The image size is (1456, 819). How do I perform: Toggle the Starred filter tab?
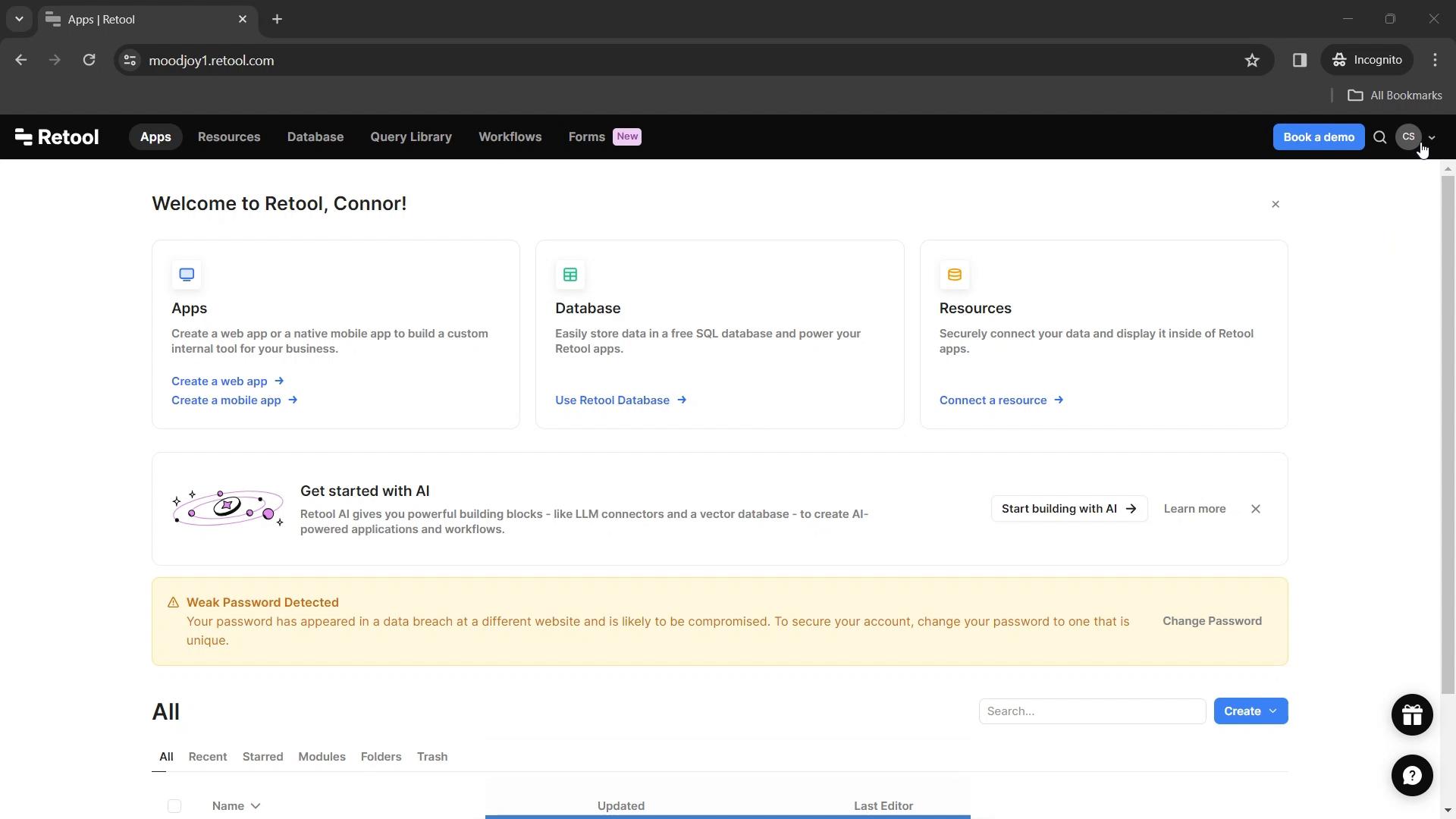[263, 757]
